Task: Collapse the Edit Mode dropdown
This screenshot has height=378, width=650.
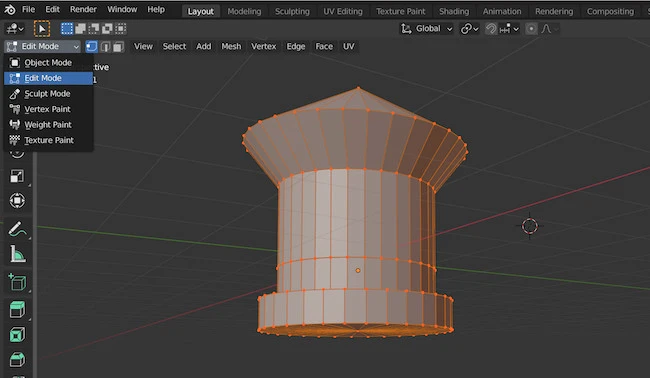Action: (42, 46)
